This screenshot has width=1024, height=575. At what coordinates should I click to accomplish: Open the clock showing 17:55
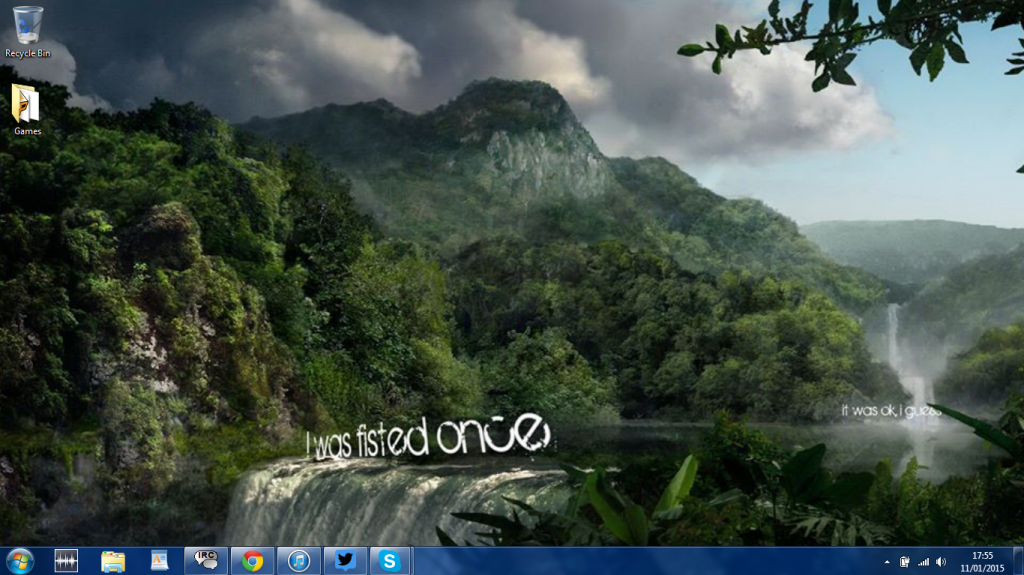[982, 562]
